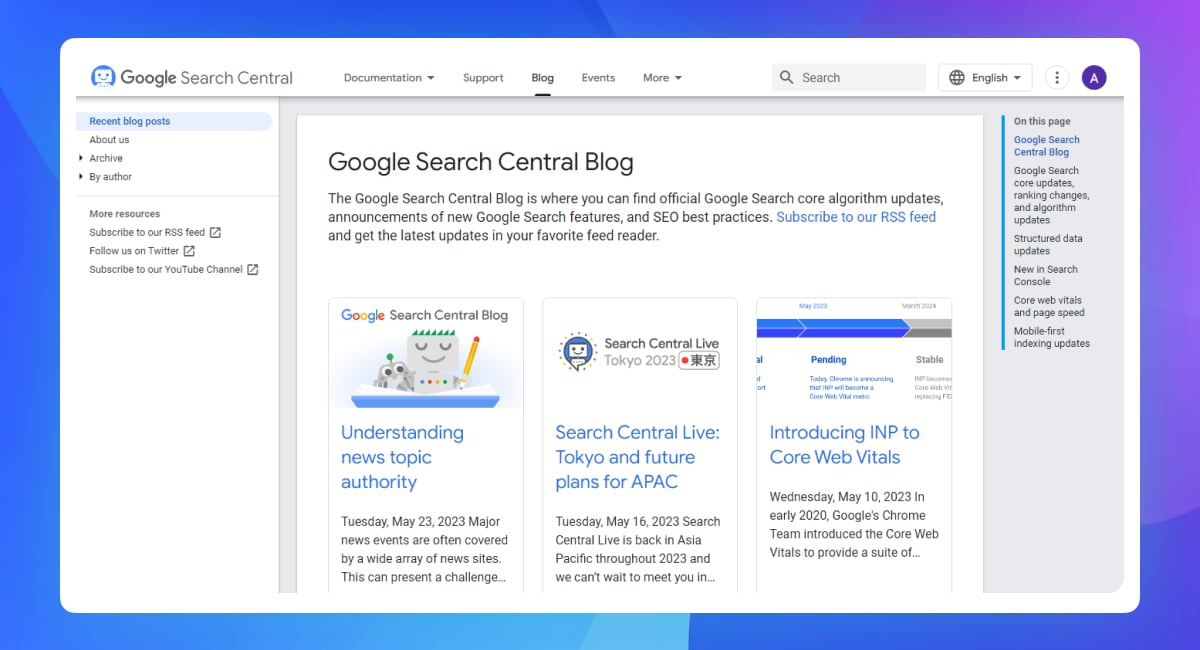Open the English language selector
This screenshot has height=650, width=1200.
[984, 77]
